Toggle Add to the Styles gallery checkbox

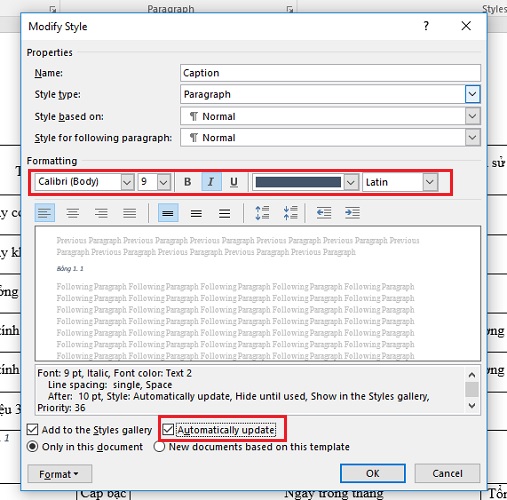point(32,429)
